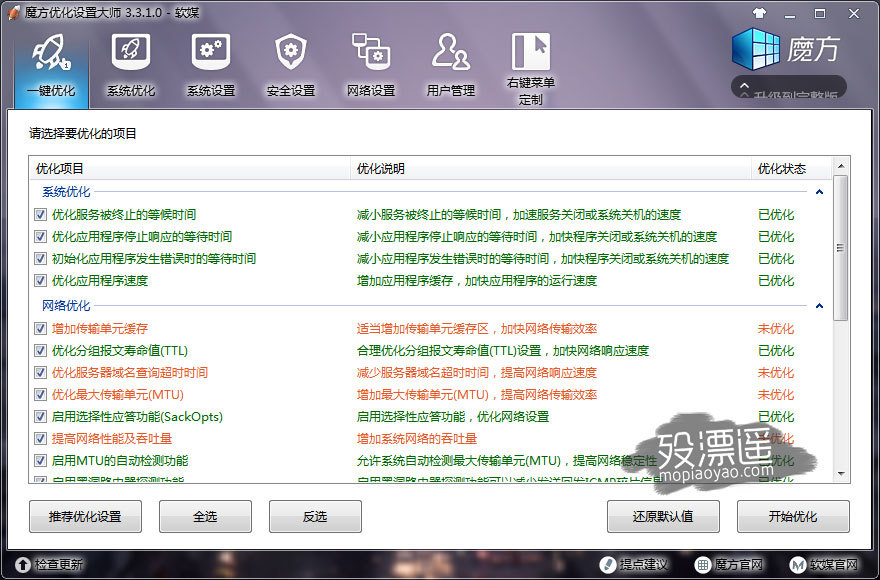Screen dimensions: 880x580
Task: Open the 网络设置 network icon
Action: click(x=370, y=51)
